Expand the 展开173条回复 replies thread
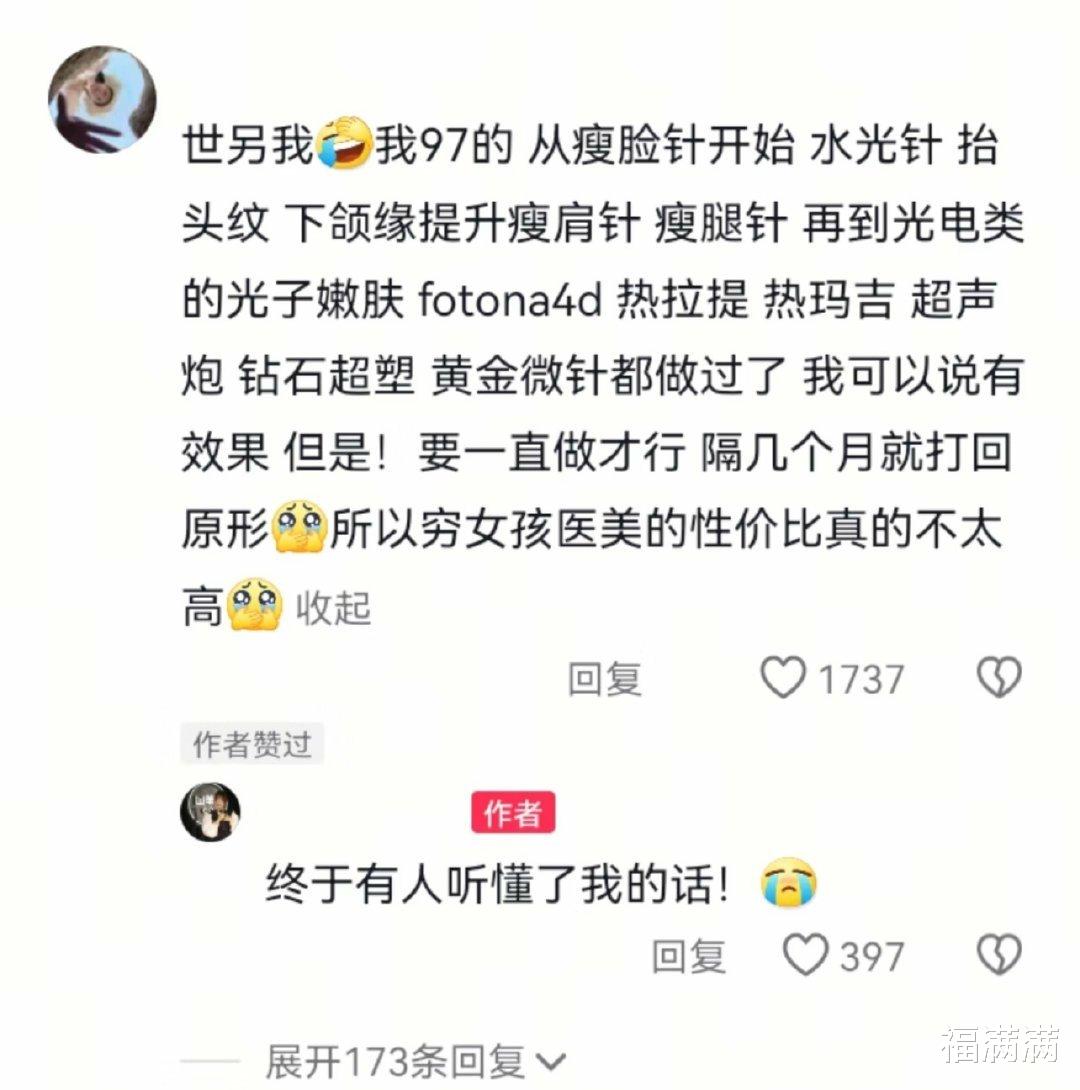Screen dimensions: 1080x1090 click(416, 1061)
